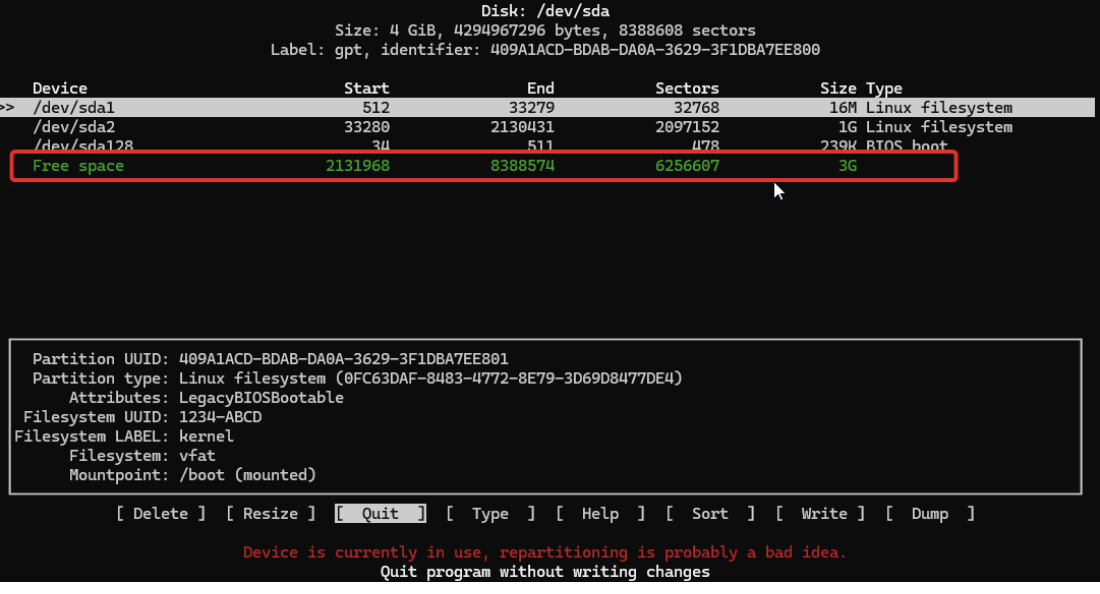Choose the Sort option
This screenshot has height=594, width=1100.
[x=710, y=513]
